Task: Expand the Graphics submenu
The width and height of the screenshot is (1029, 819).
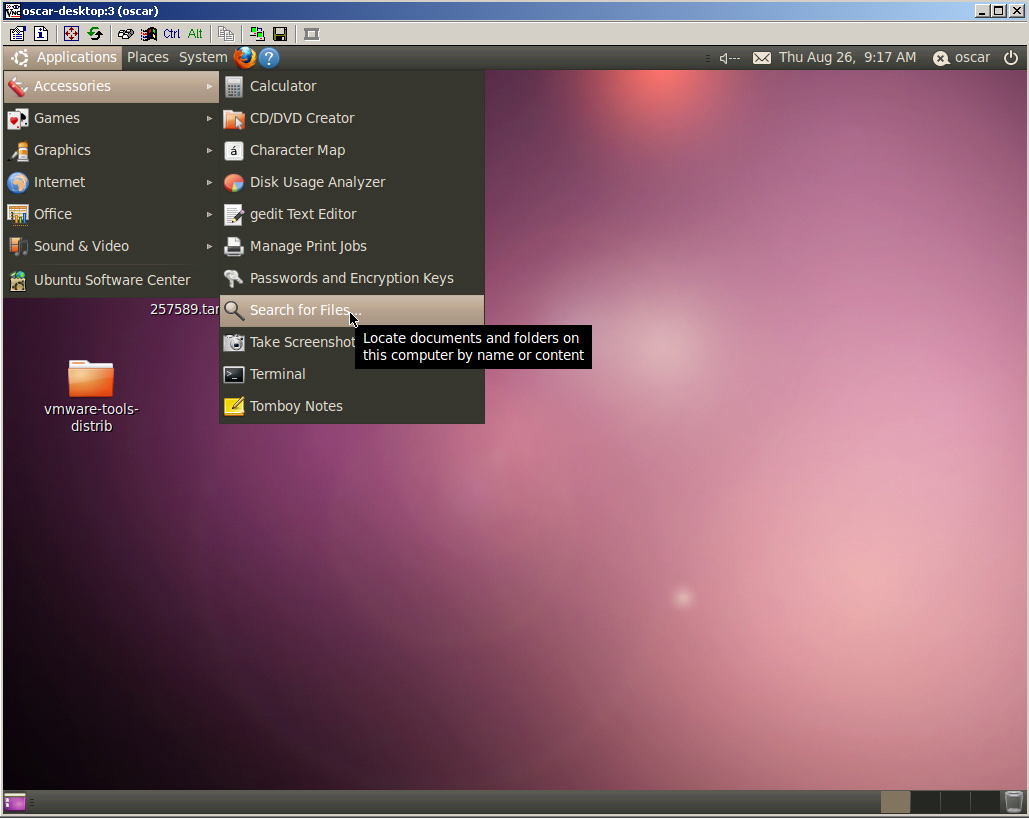Action: coord(111,150)
